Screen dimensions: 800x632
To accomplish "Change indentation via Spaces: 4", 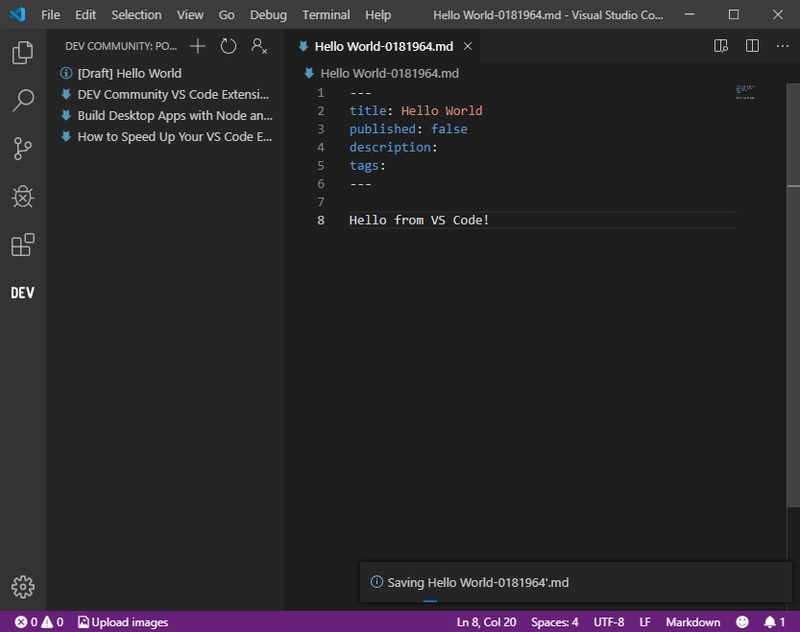I will point(555,622).
